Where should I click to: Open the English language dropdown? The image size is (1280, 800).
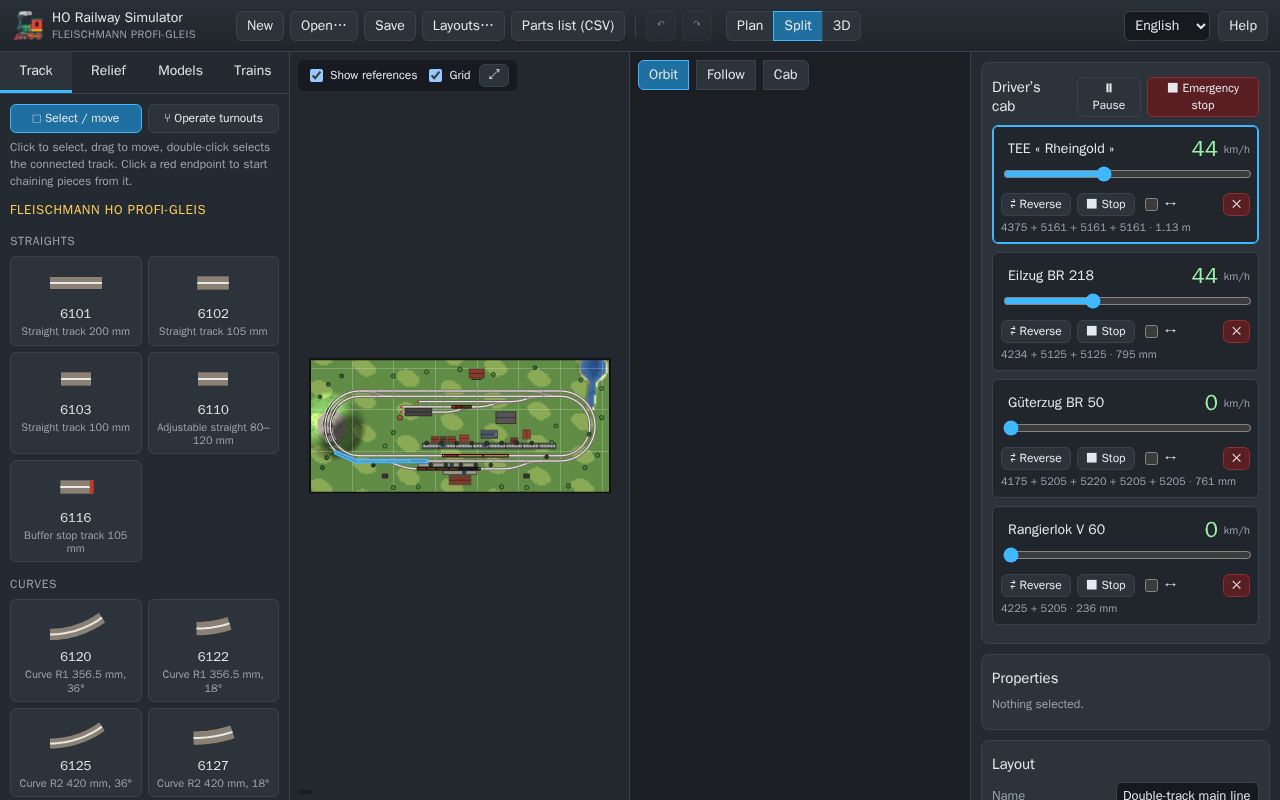click(x=1166, y=26)
